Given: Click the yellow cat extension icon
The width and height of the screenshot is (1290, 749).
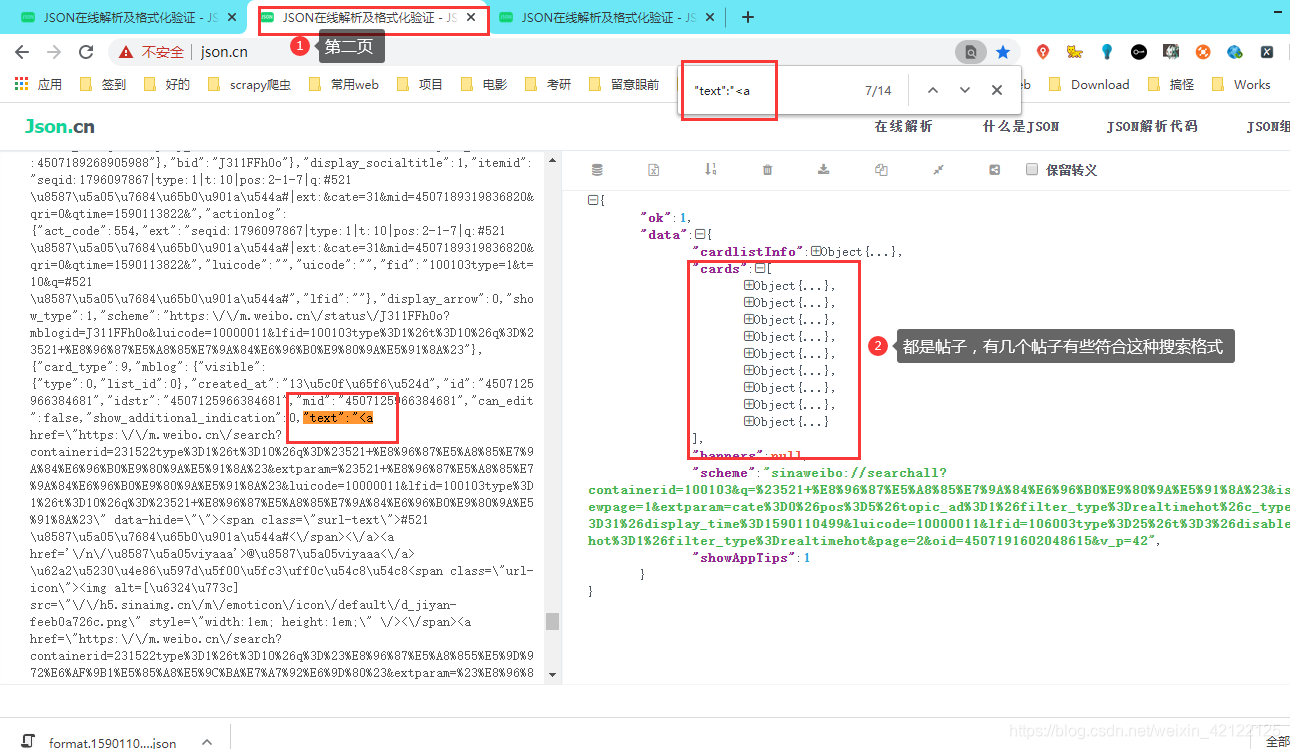Looking at the screenshot, I should pos(1074,52).
